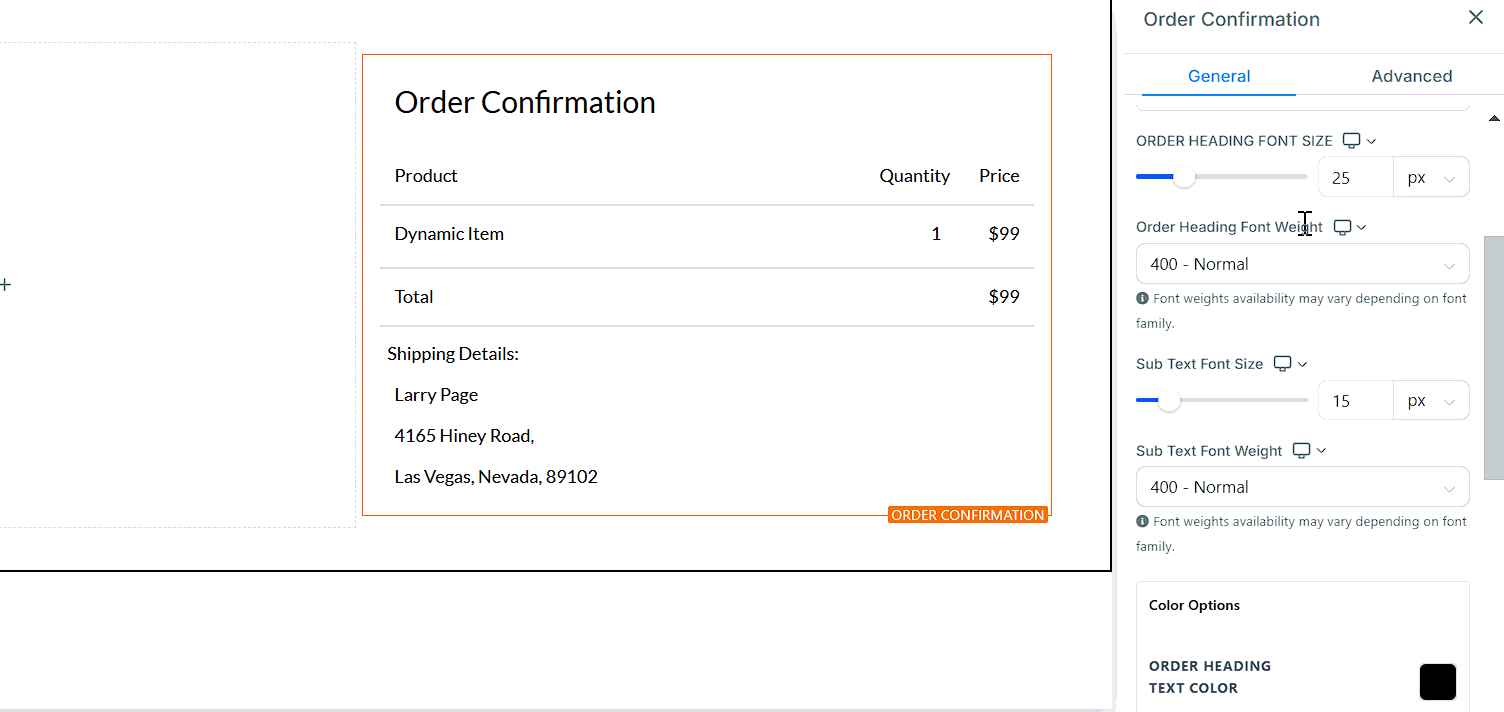
Task: Click device icon beside Sub Text Font Size
Action: pos(1282,364)
